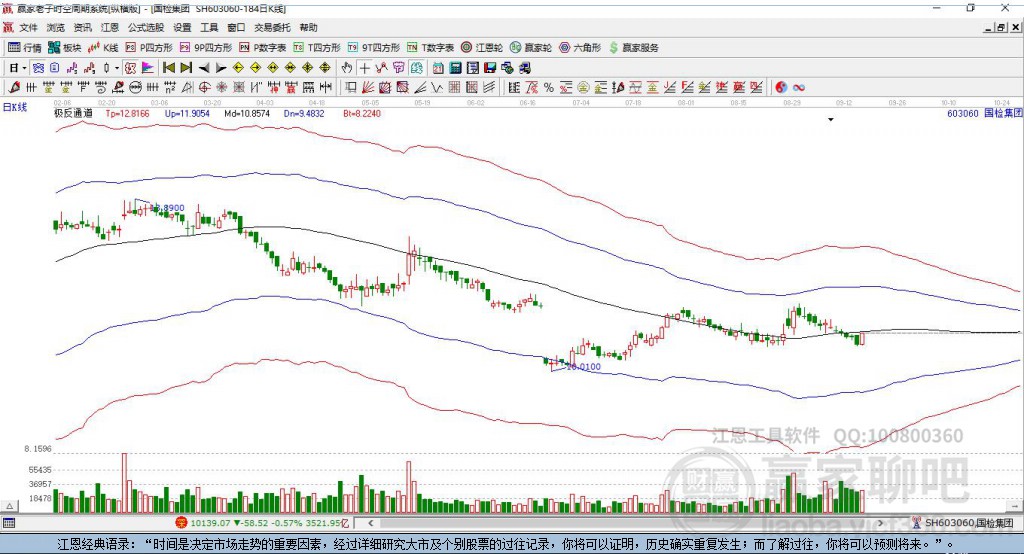Image resolution: width=1024 pixels, height=554 pixels.
Task: Click the Tp=12.8166 indicator value
Action: 127,114
